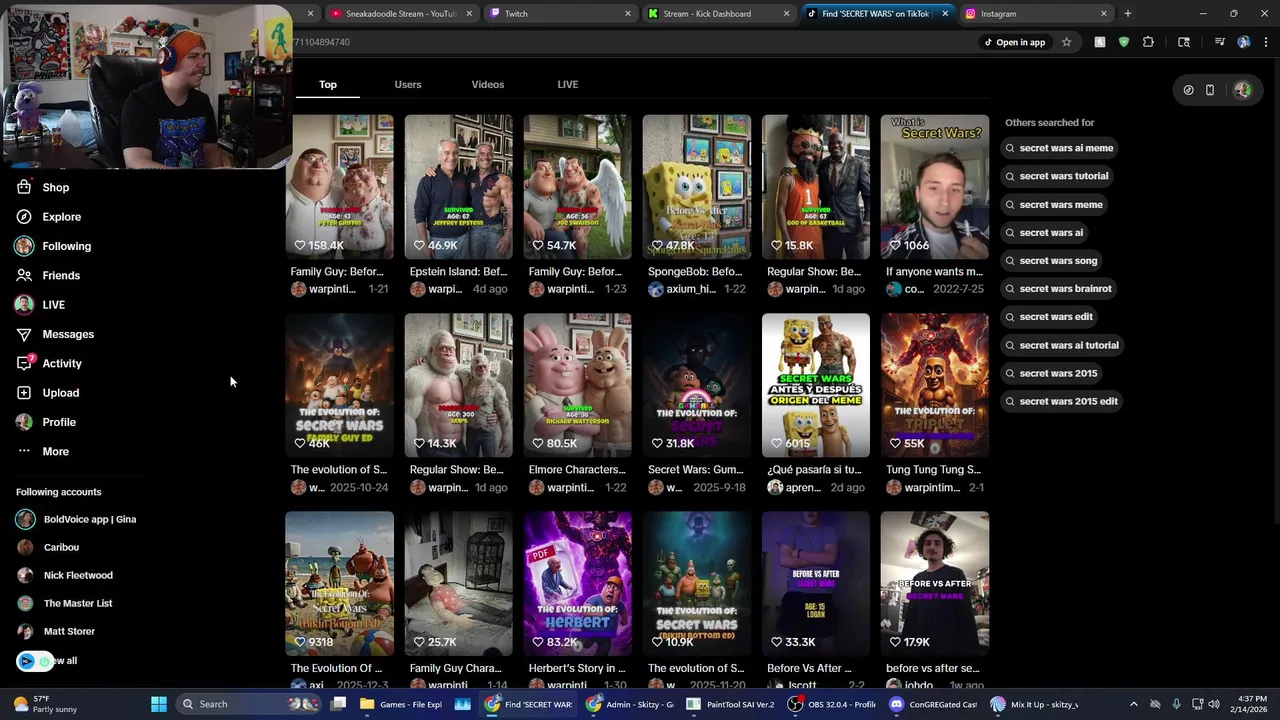Open Tung Tung Tung video thumbnail
The width and height of the screenshot is (1280, 720).
pyautogui.click(x=935, y=385)
